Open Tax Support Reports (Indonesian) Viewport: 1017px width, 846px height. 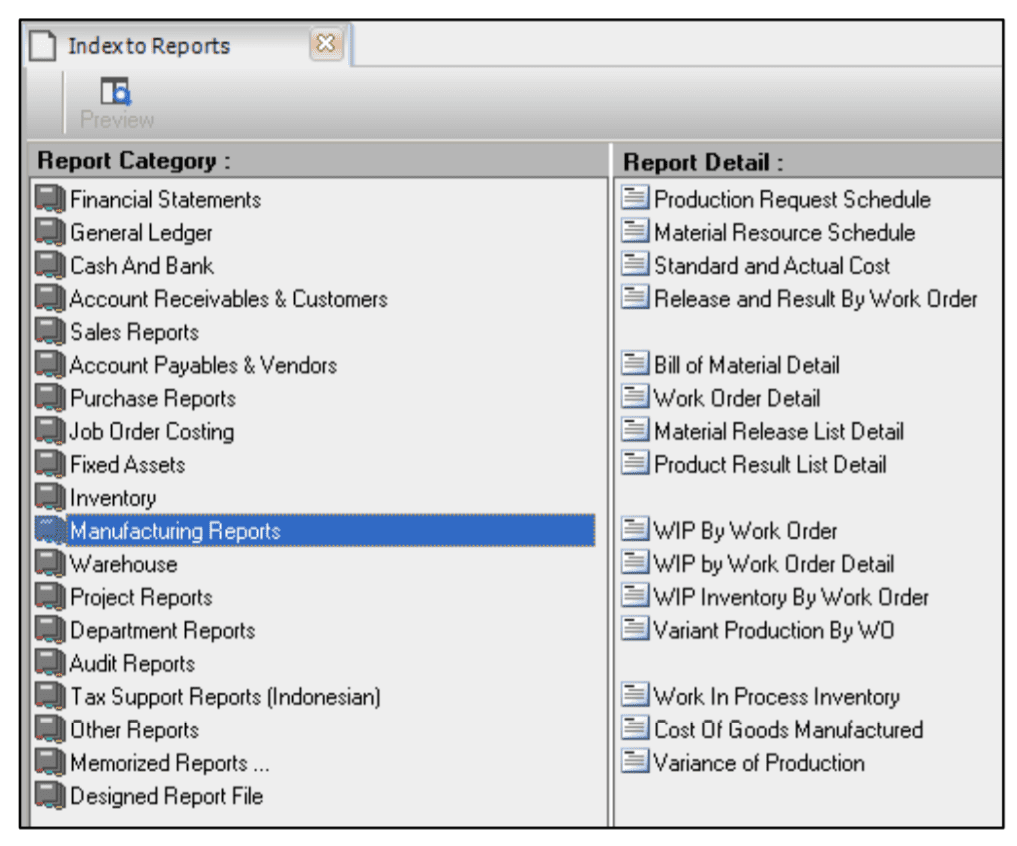[x=225, y=696]
